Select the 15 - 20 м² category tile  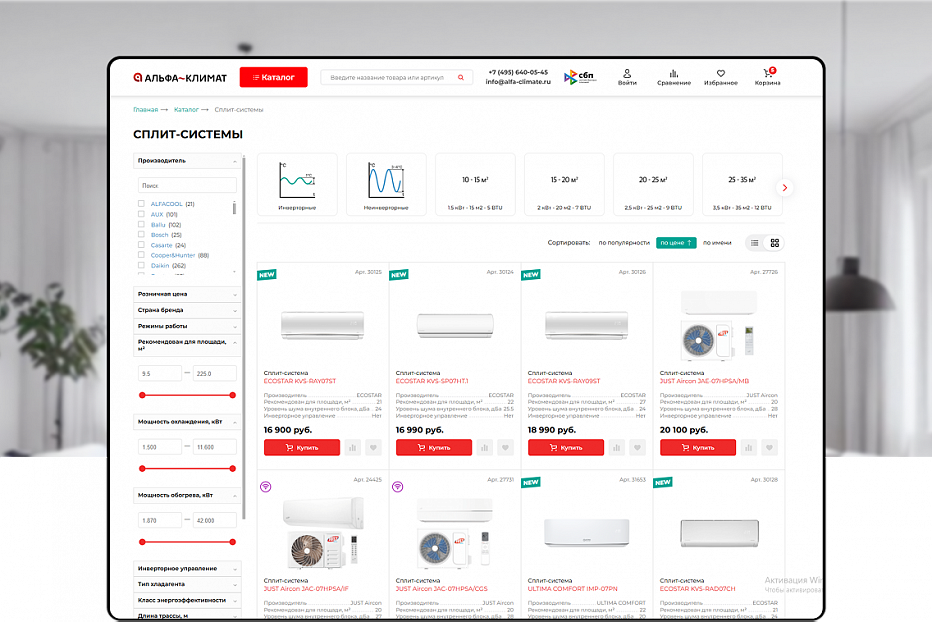[564, 184]
